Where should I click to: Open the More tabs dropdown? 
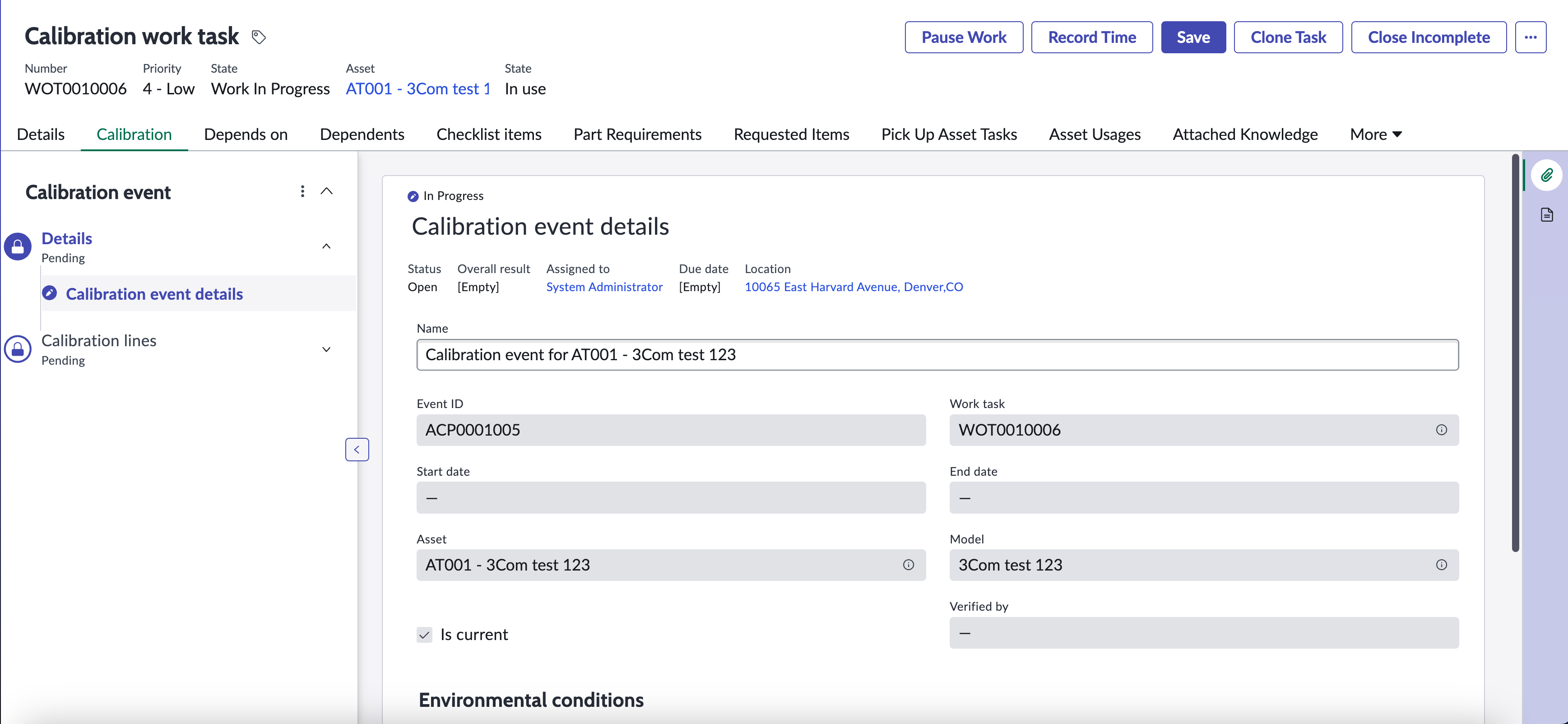[x=1376, y=134]
